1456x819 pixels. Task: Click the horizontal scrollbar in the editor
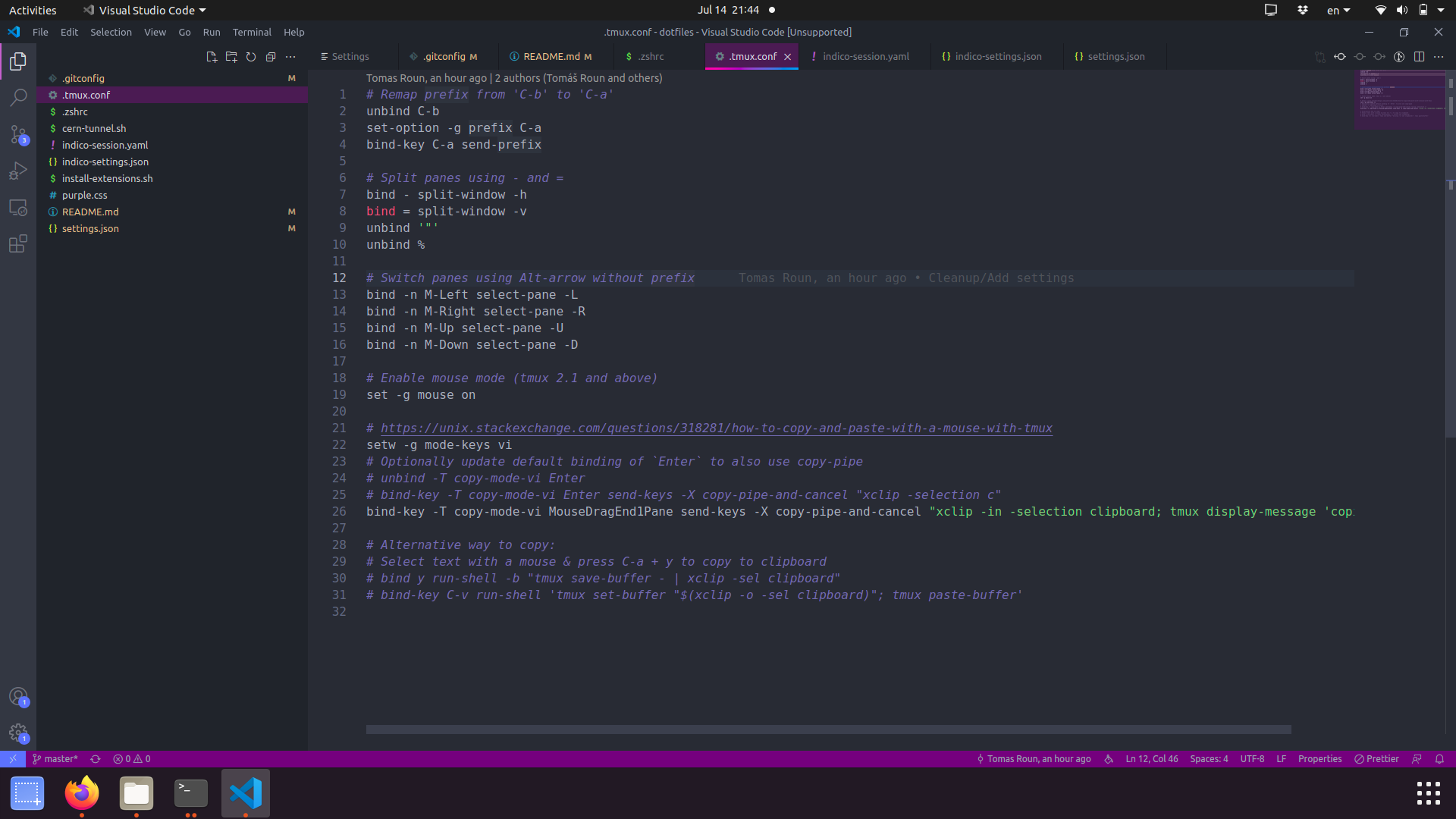pos(828,730)
